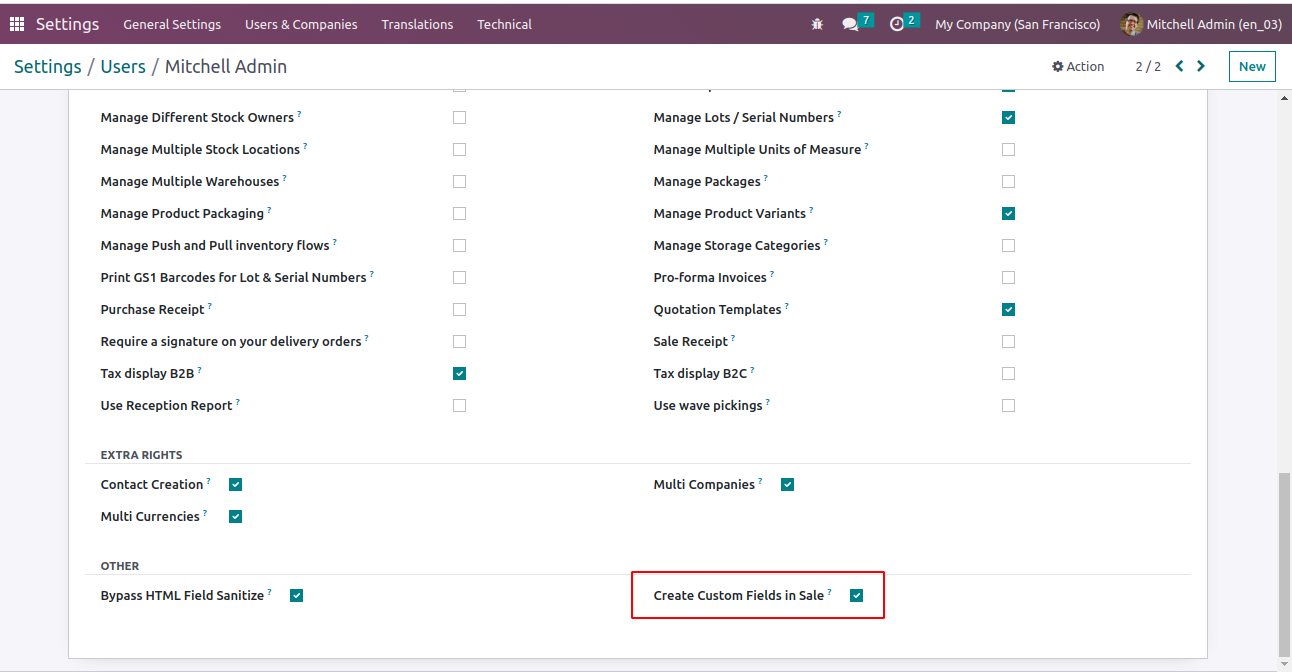Open the conversations chat icon
This screenshot has width=1292, height=672.
tap(850, 24)
